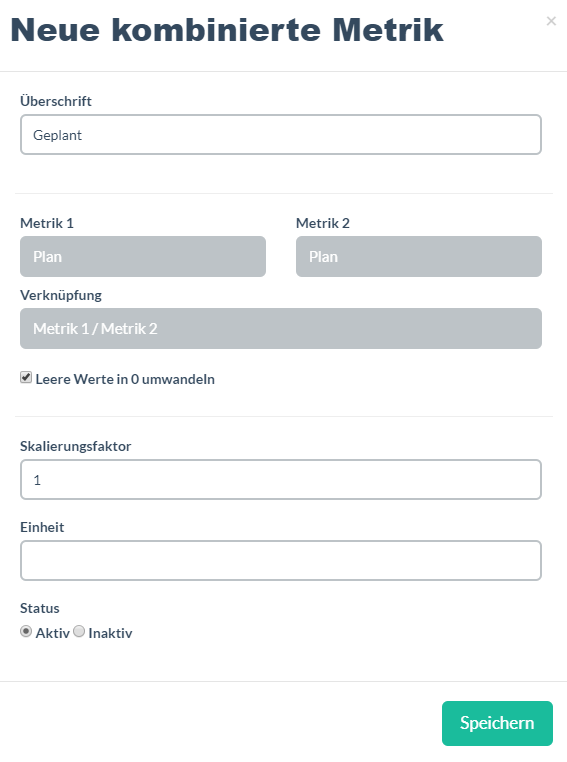The height and width of the screenshot is (762, 567).
Task: Click the Verknüpfung label
Action: (61, 295)
